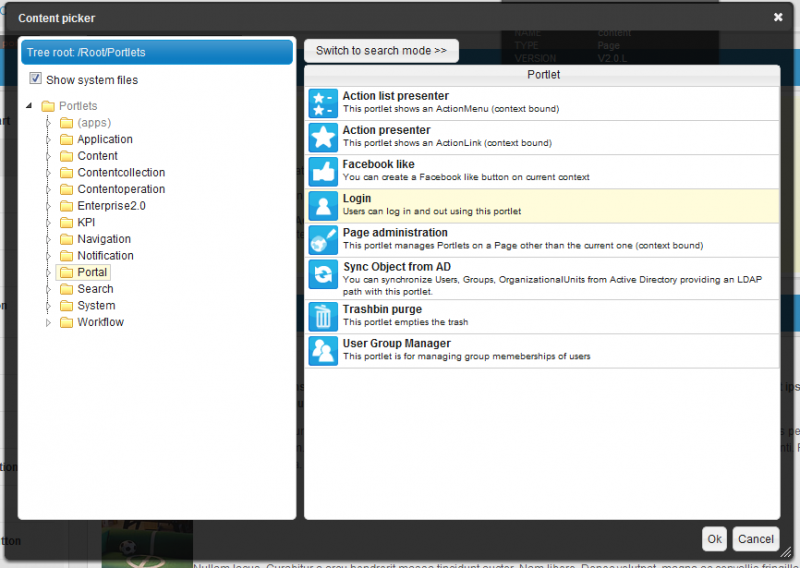Click the Action list presenter star icon
Image resolution: width=800 pixels, height=568 pixels.
point(323,103)
